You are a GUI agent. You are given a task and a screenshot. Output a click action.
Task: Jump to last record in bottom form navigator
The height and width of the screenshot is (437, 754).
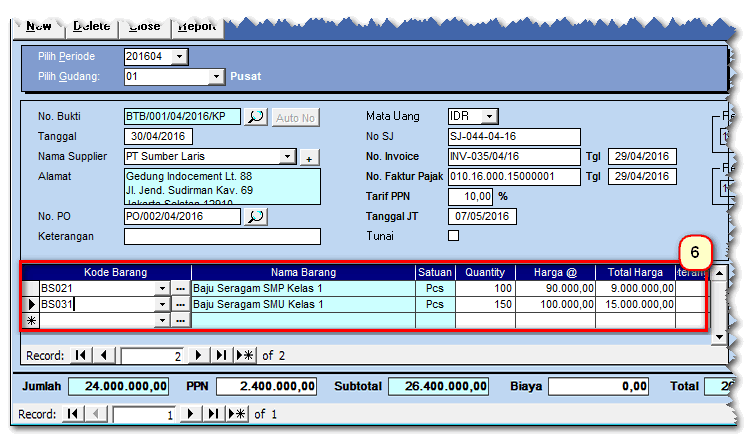coord(213,414)
